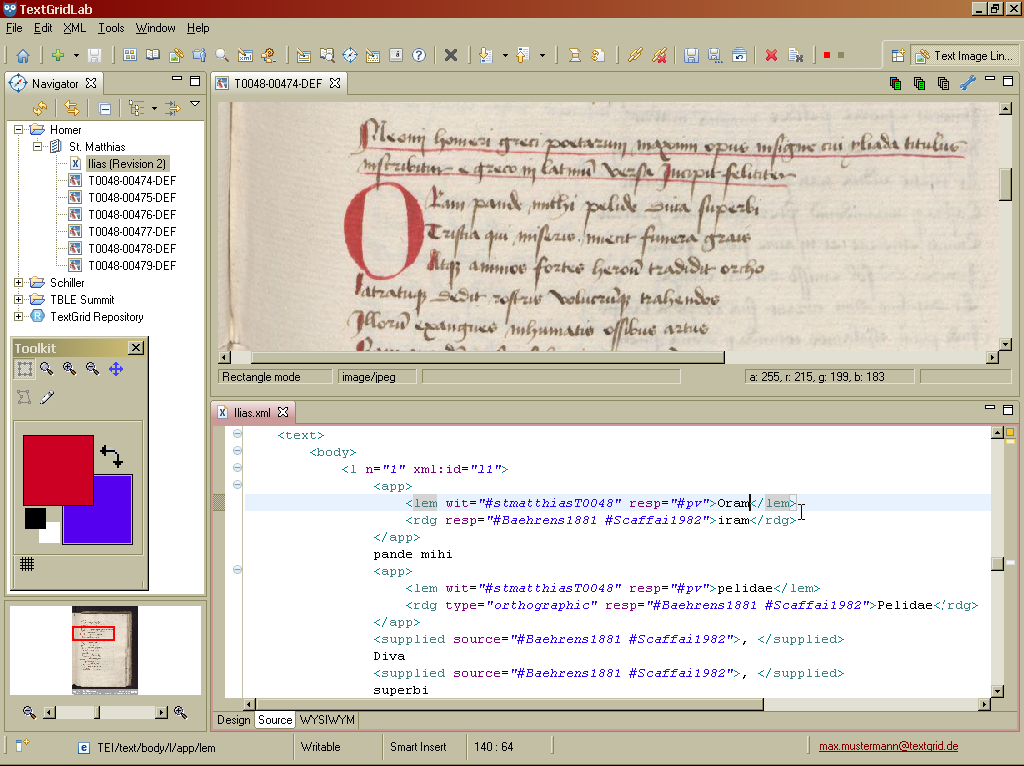The width and height of the screenshot is (1024, 766).
Task: Select the pencil tool in Toolkit
Action: click(47, 397)
